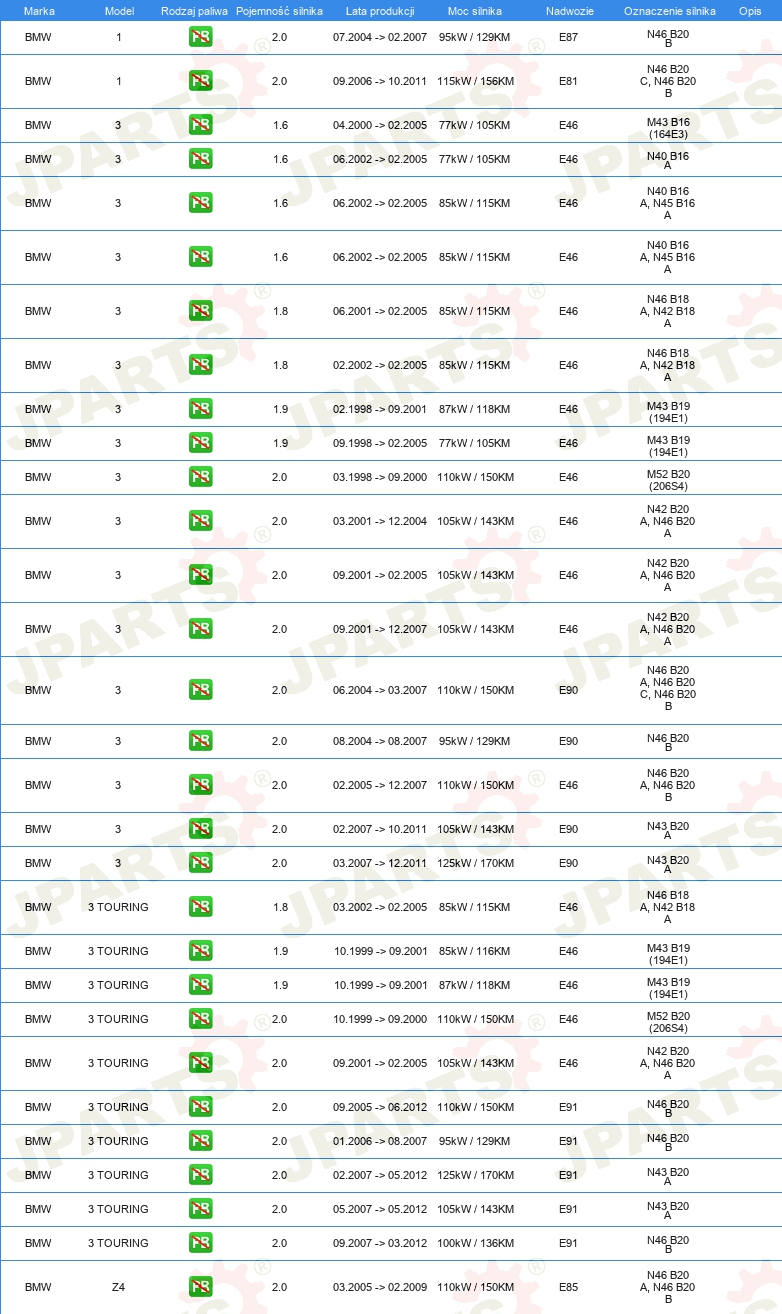782x1314 pixels.
Task: Click fuel icon in the 09.1998 -> 02.2005 row
Action: 200,443
